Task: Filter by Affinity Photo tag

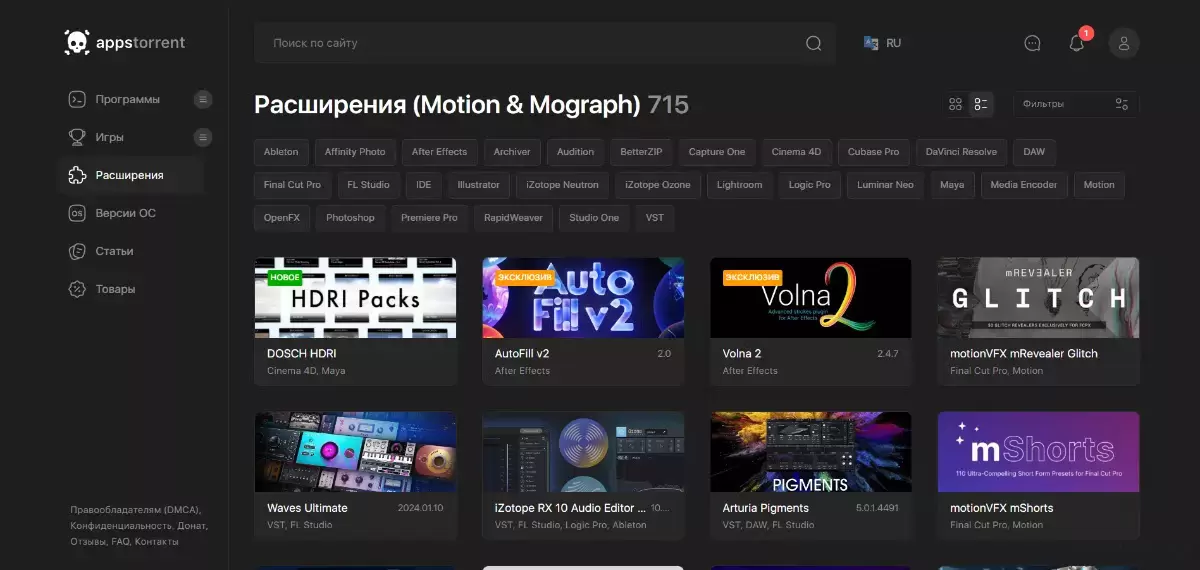Action: (355, 152)
